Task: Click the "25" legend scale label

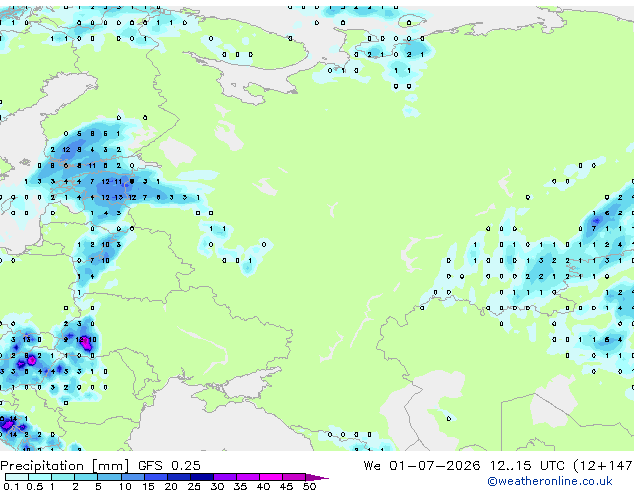Action: tap(194, 486)
